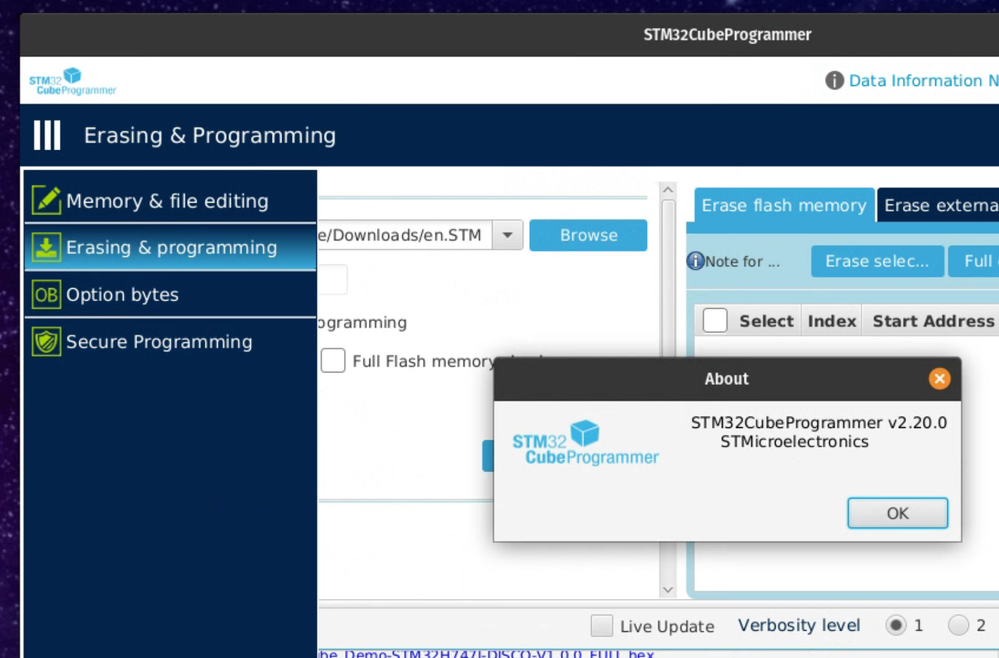Click the scrollbar up arrow
Image resolution: width=999 pixels, height=658 pixels.
point(667,189)
